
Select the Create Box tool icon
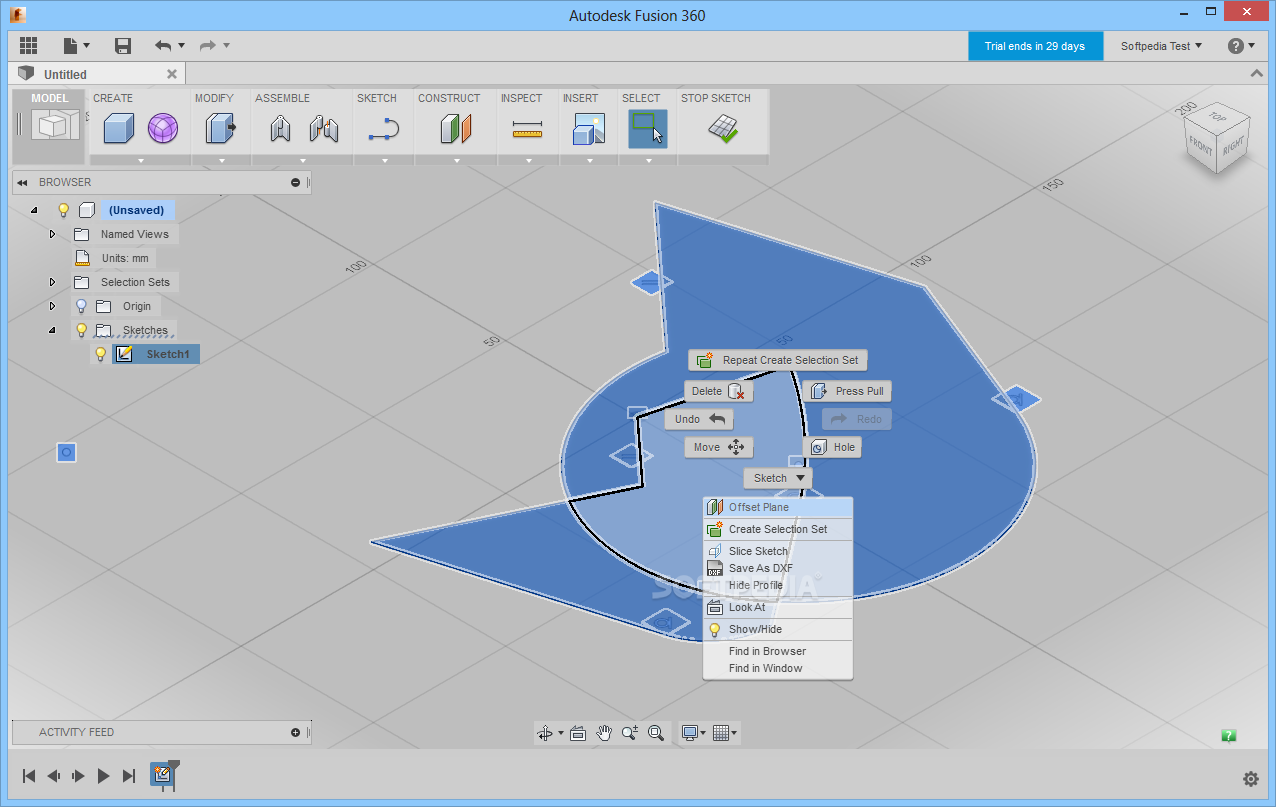(118, 128)
